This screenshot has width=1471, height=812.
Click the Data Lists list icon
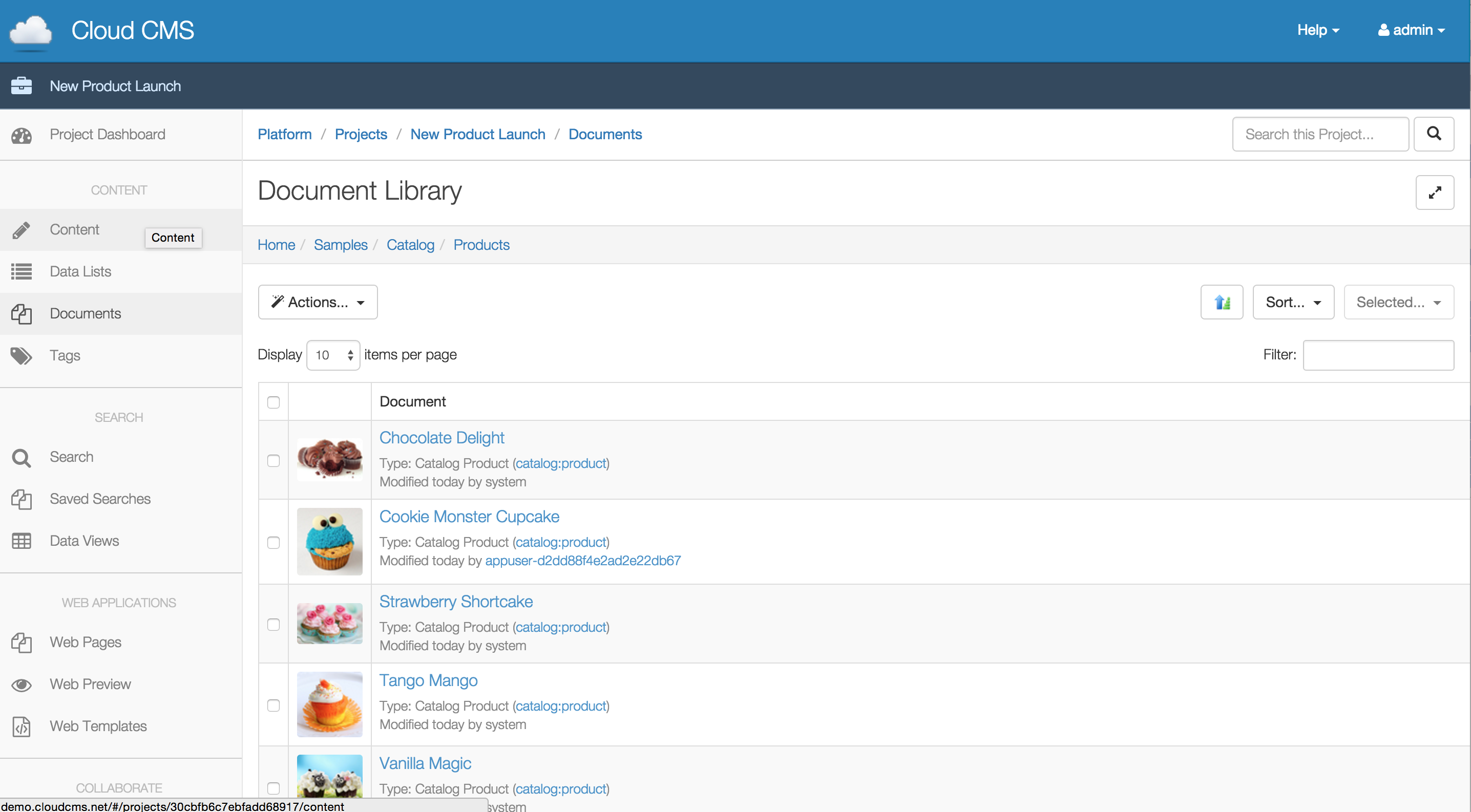pyautogui.click(x=22, y=272)
